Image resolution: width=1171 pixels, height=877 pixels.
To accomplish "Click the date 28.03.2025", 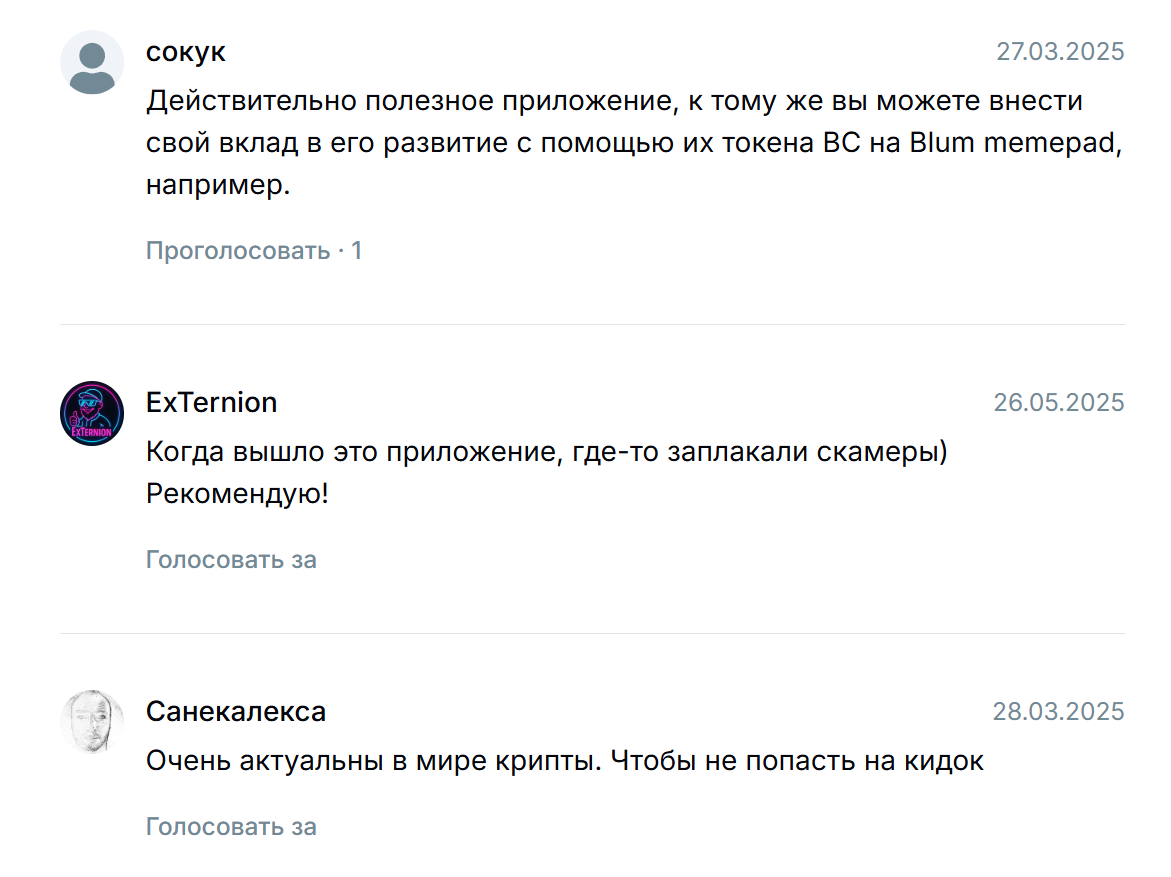I will tap(1058, 712).
